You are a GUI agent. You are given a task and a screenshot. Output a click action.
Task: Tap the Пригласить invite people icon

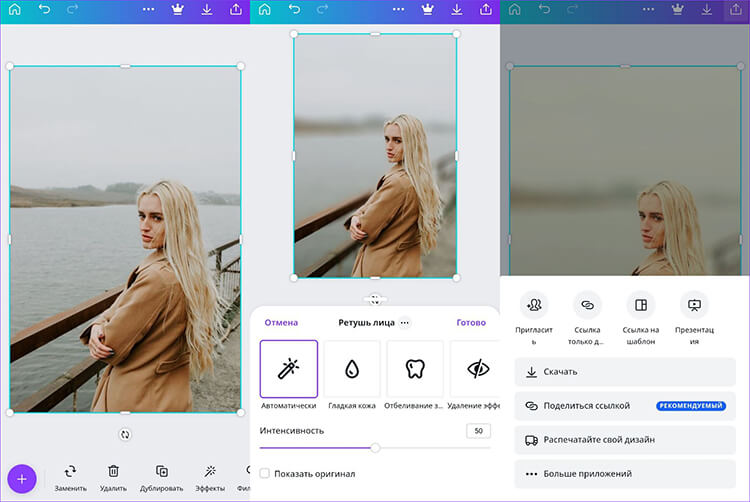tap(534, 305)
